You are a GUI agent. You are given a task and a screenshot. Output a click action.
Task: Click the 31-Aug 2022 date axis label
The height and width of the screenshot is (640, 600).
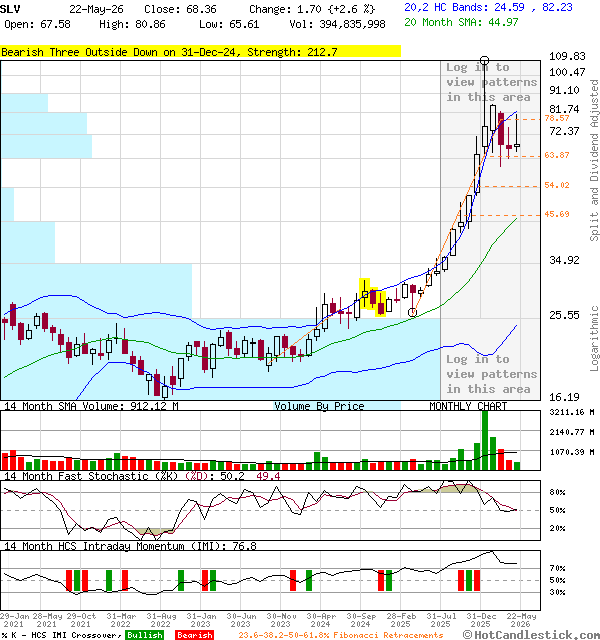pos(161,620)
